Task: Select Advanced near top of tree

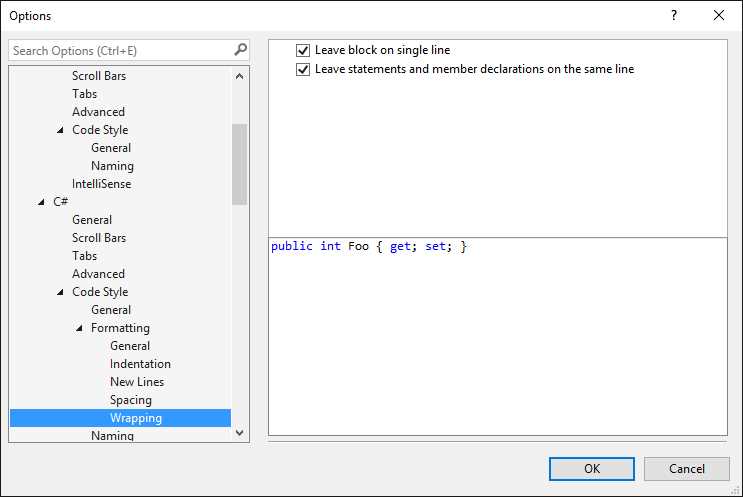Action: click(99, 112)
